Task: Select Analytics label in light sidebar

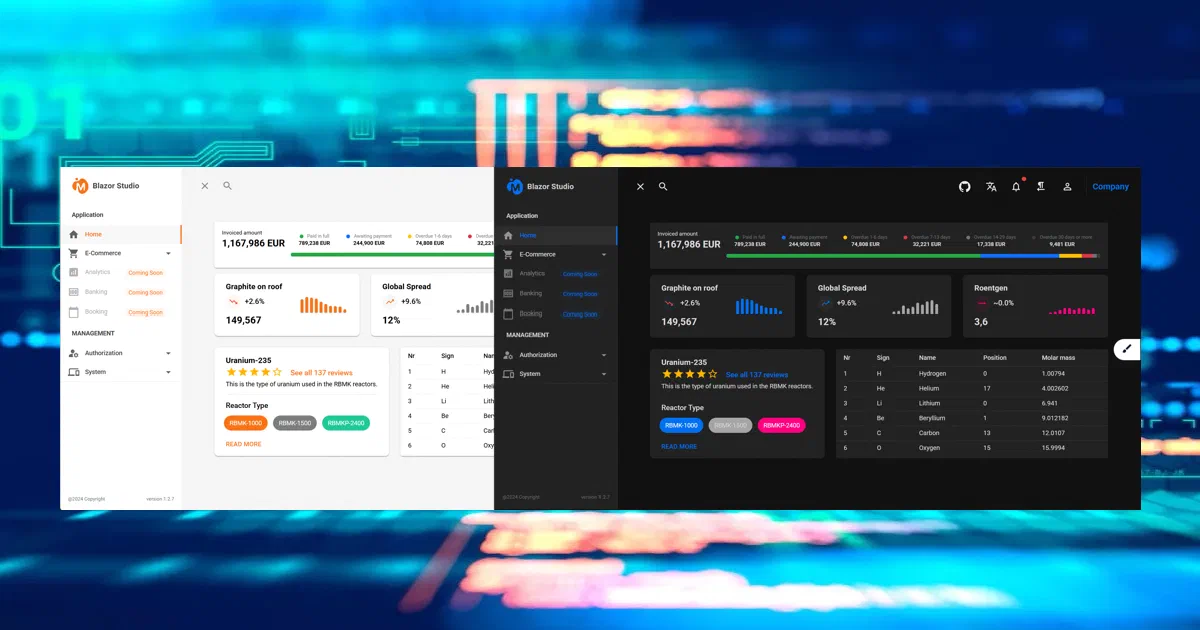Action: click(98, 272)
